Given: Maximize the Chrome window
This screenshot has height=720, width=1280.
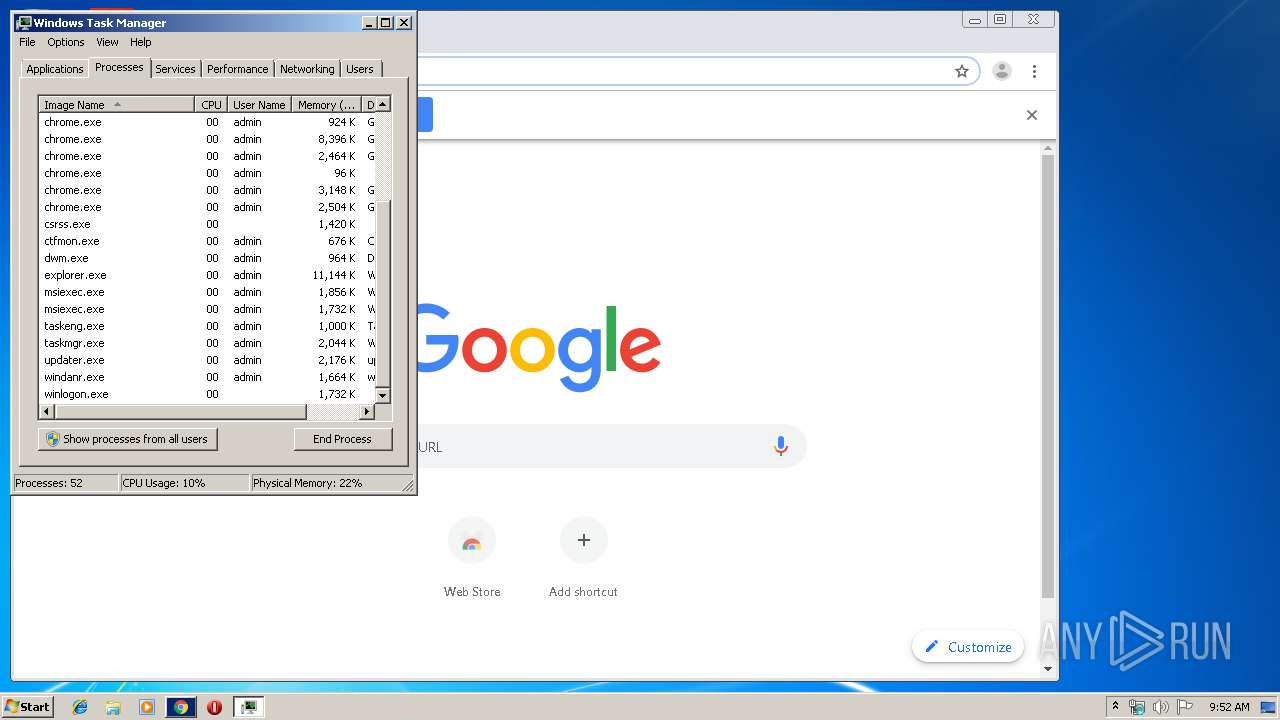Looking at the screenshot, I should [999, 19].
